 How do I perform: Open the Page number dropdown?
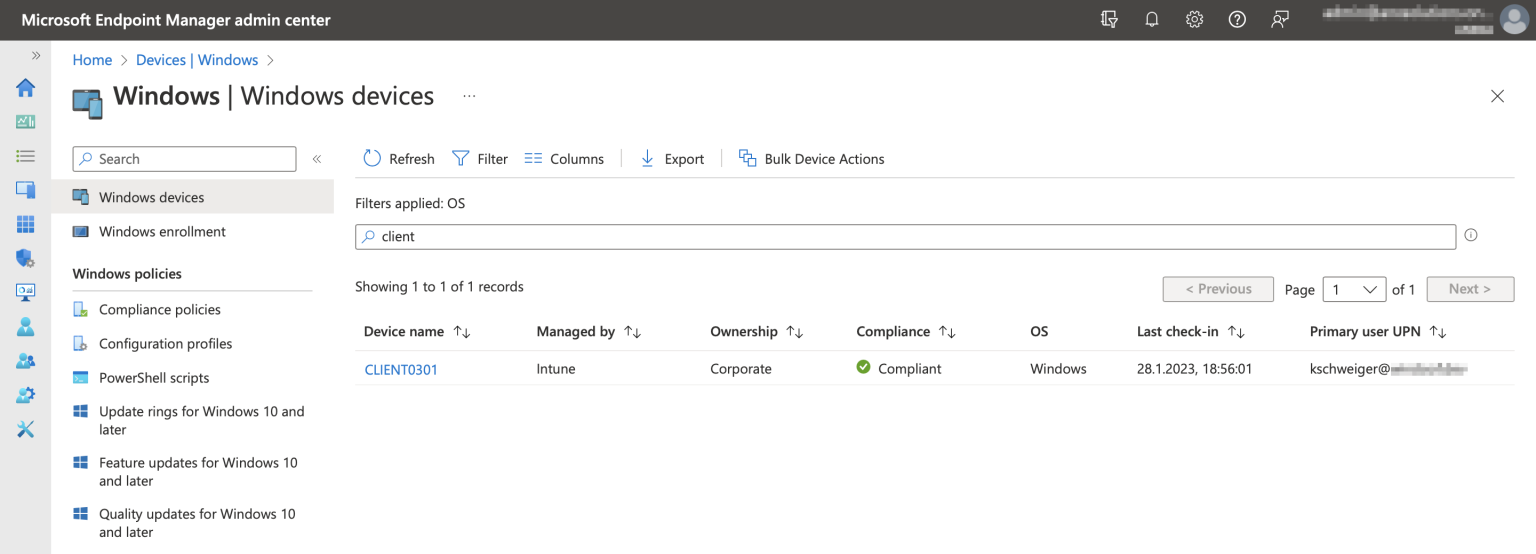(1354, 289)
